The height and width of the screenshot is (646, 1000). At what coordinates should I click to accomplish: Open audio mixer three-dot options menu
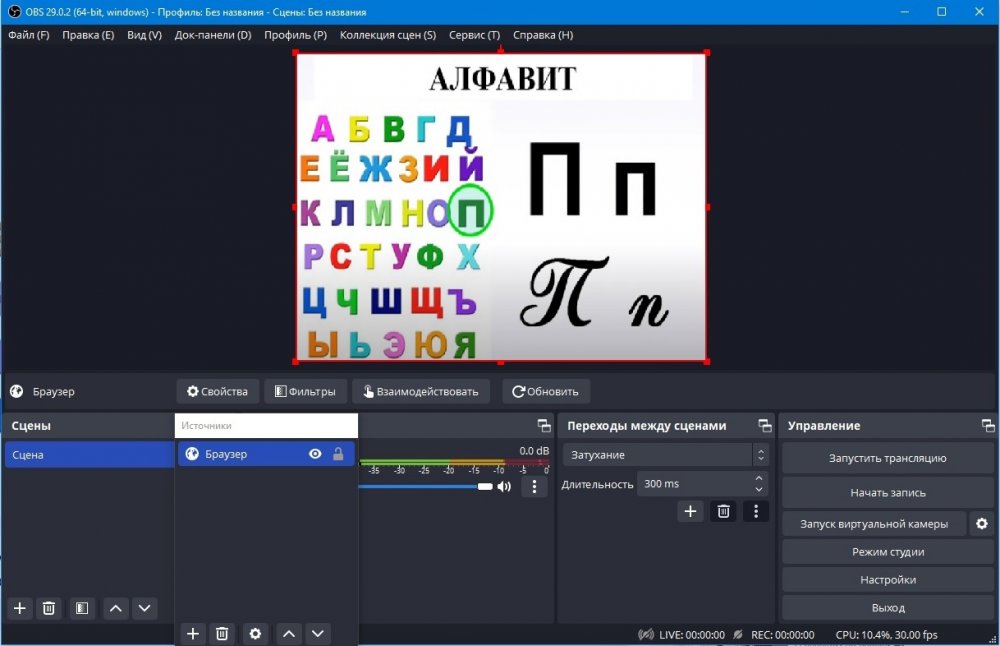point(534,487)
